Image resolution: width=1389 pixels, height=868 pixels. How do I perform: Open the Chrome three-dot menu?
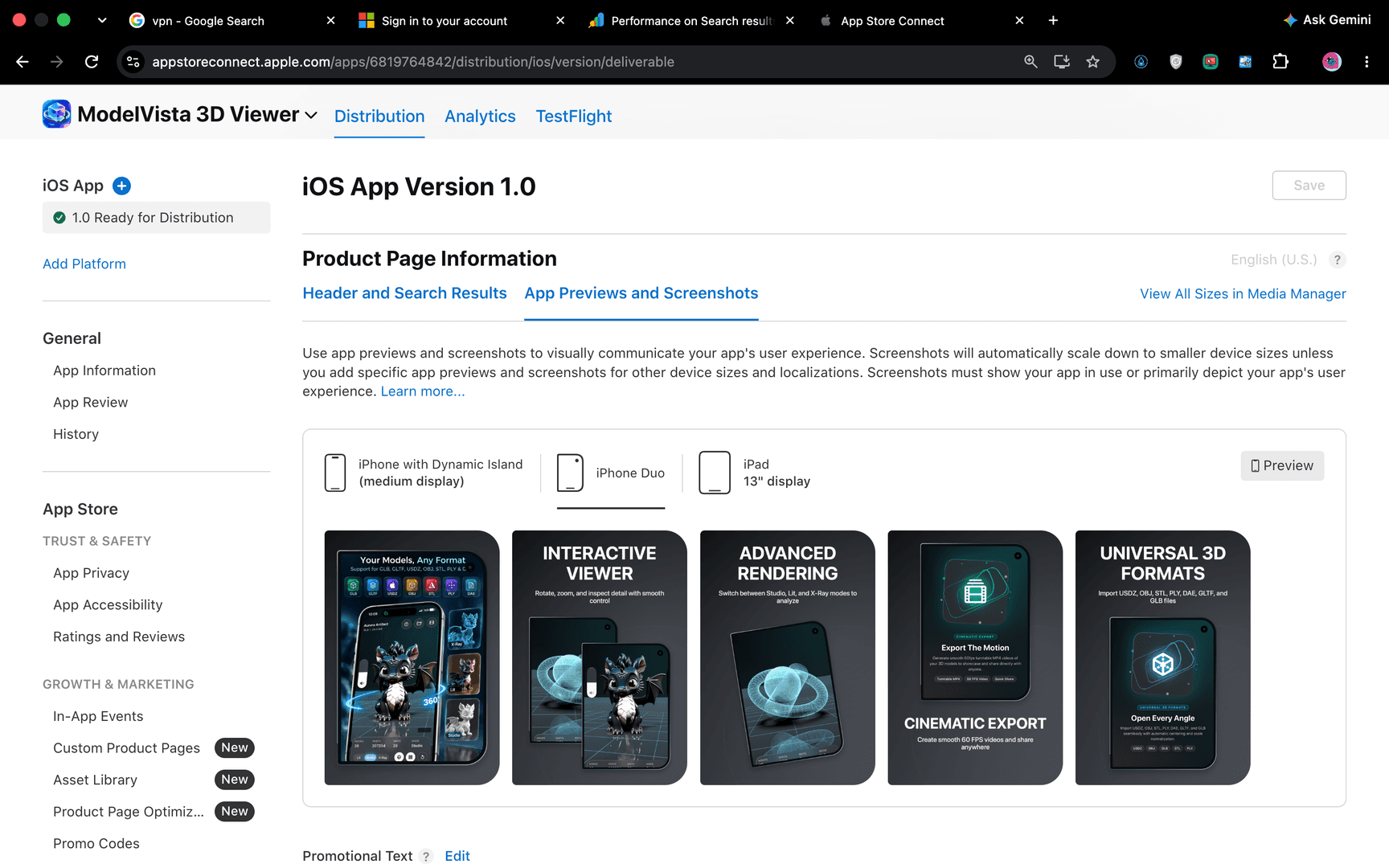pyautogui.click(x=1366, y=62)
